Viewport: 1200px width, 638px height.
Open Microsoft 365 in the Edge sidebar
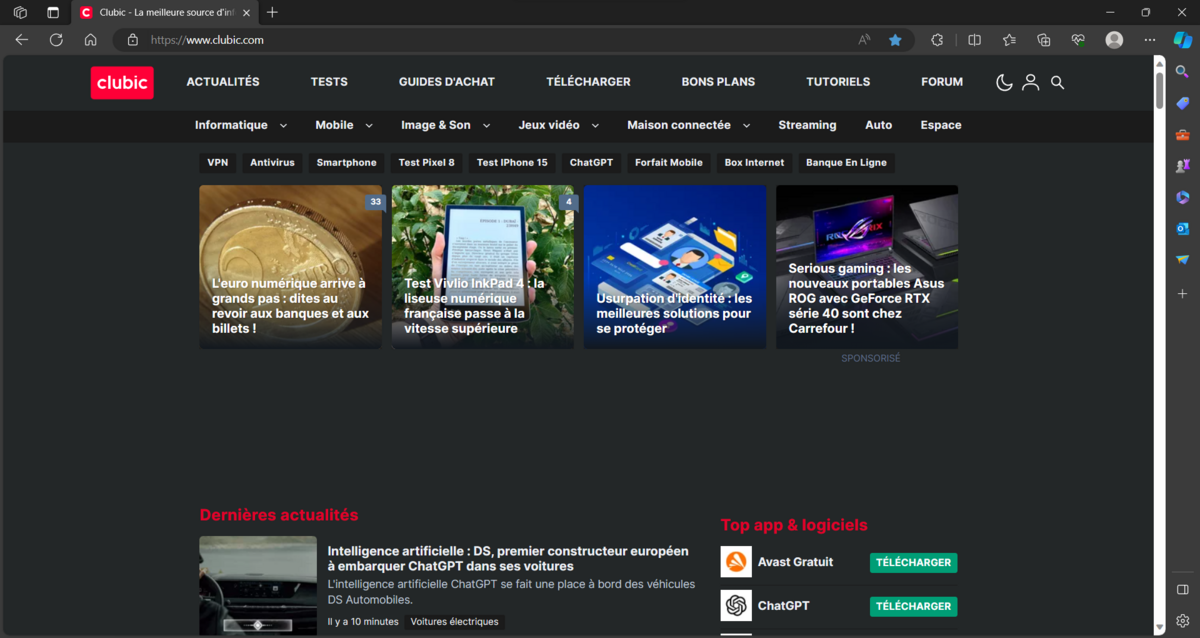(x=1182, y=197)
